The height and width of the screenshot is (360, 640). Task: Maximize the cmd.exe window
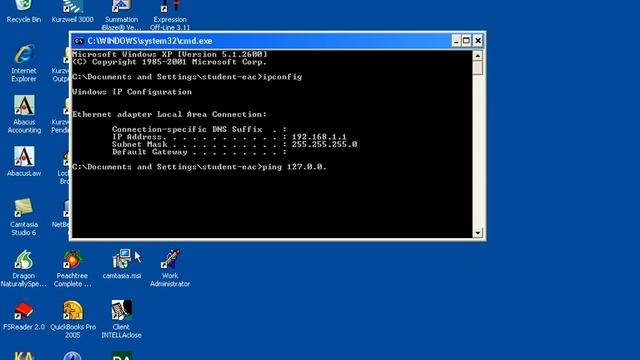(467, 41)
